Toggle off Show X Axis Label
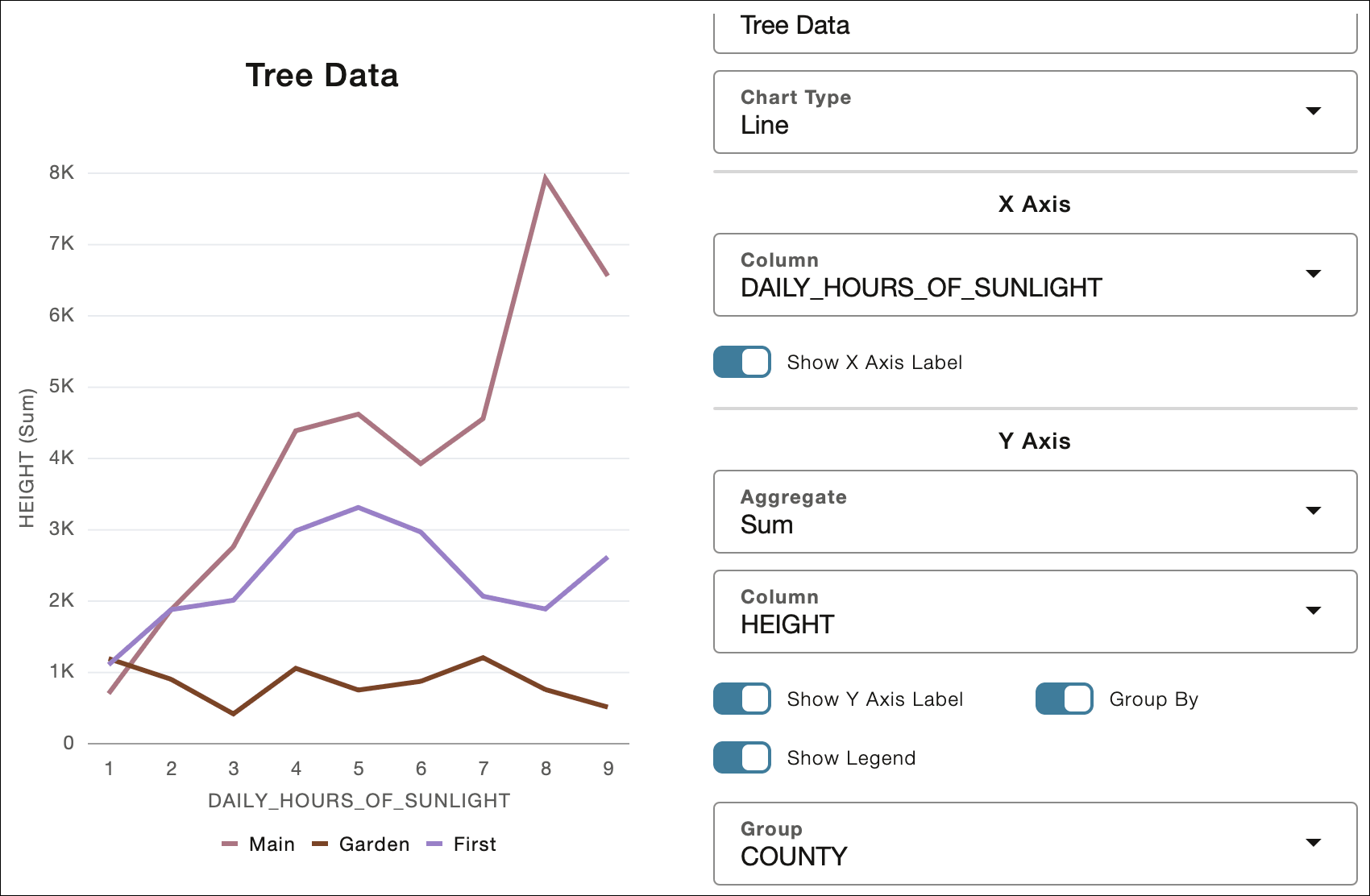Screen dimensions: 1370x896 (741, 362)
